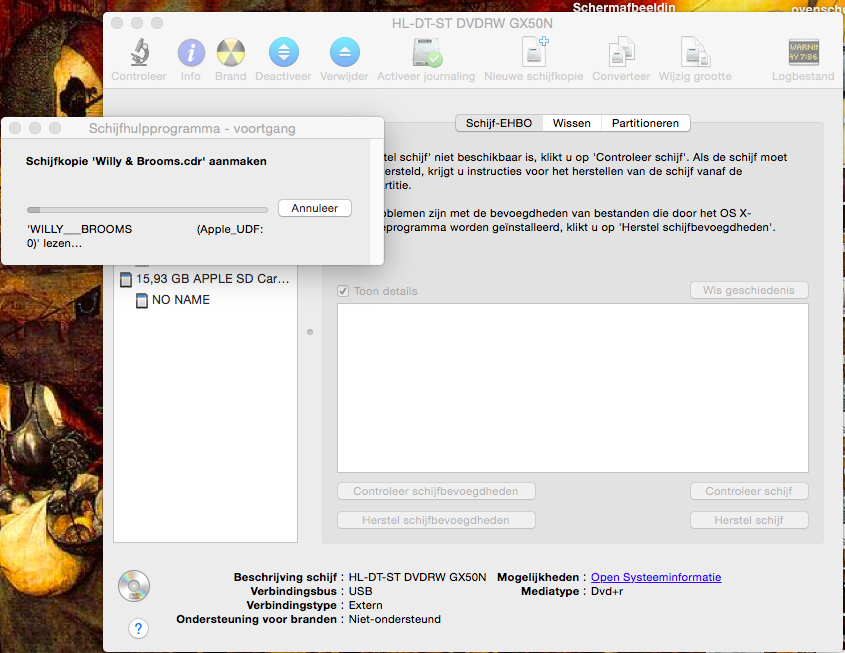Click the Verwijder eject icon

click(345, 52)
